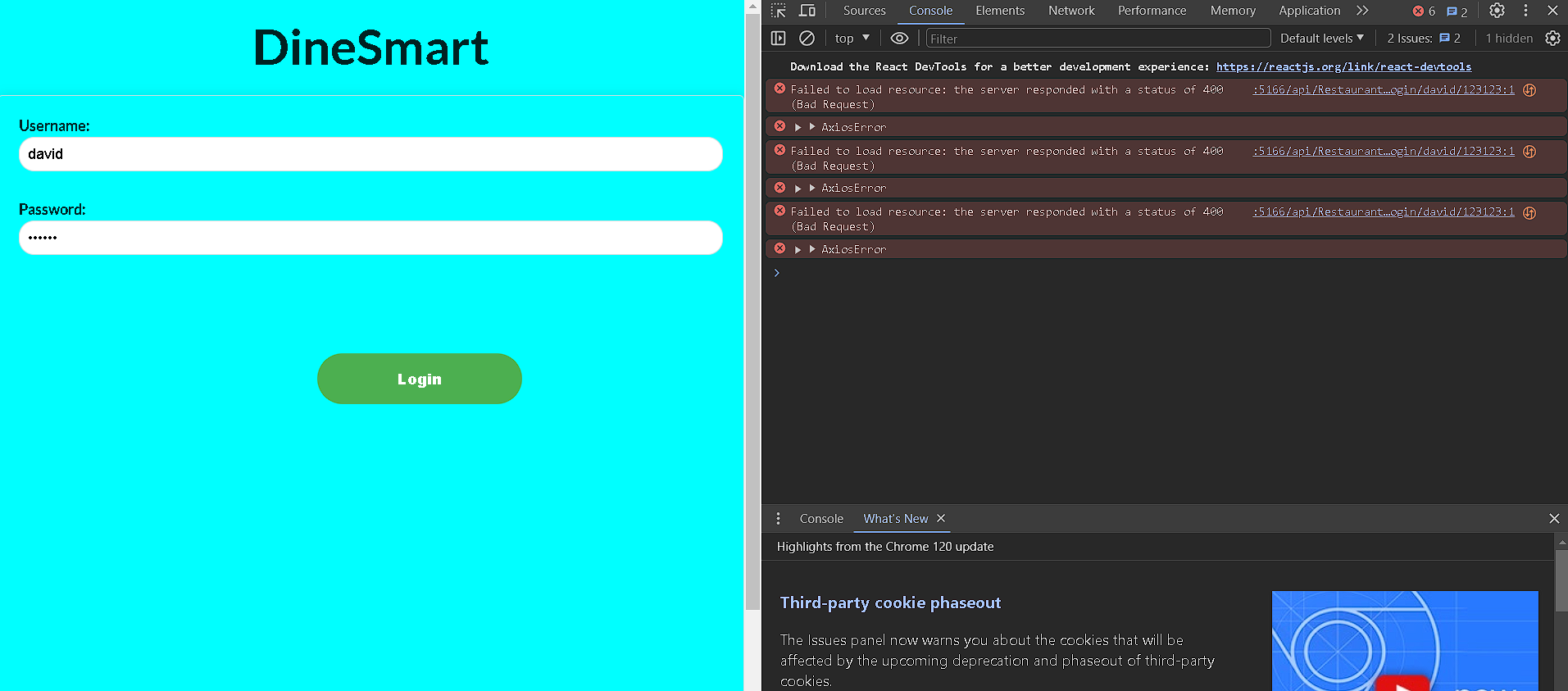Open the 2 Issues link in console toolbar

pos(1424,39)
